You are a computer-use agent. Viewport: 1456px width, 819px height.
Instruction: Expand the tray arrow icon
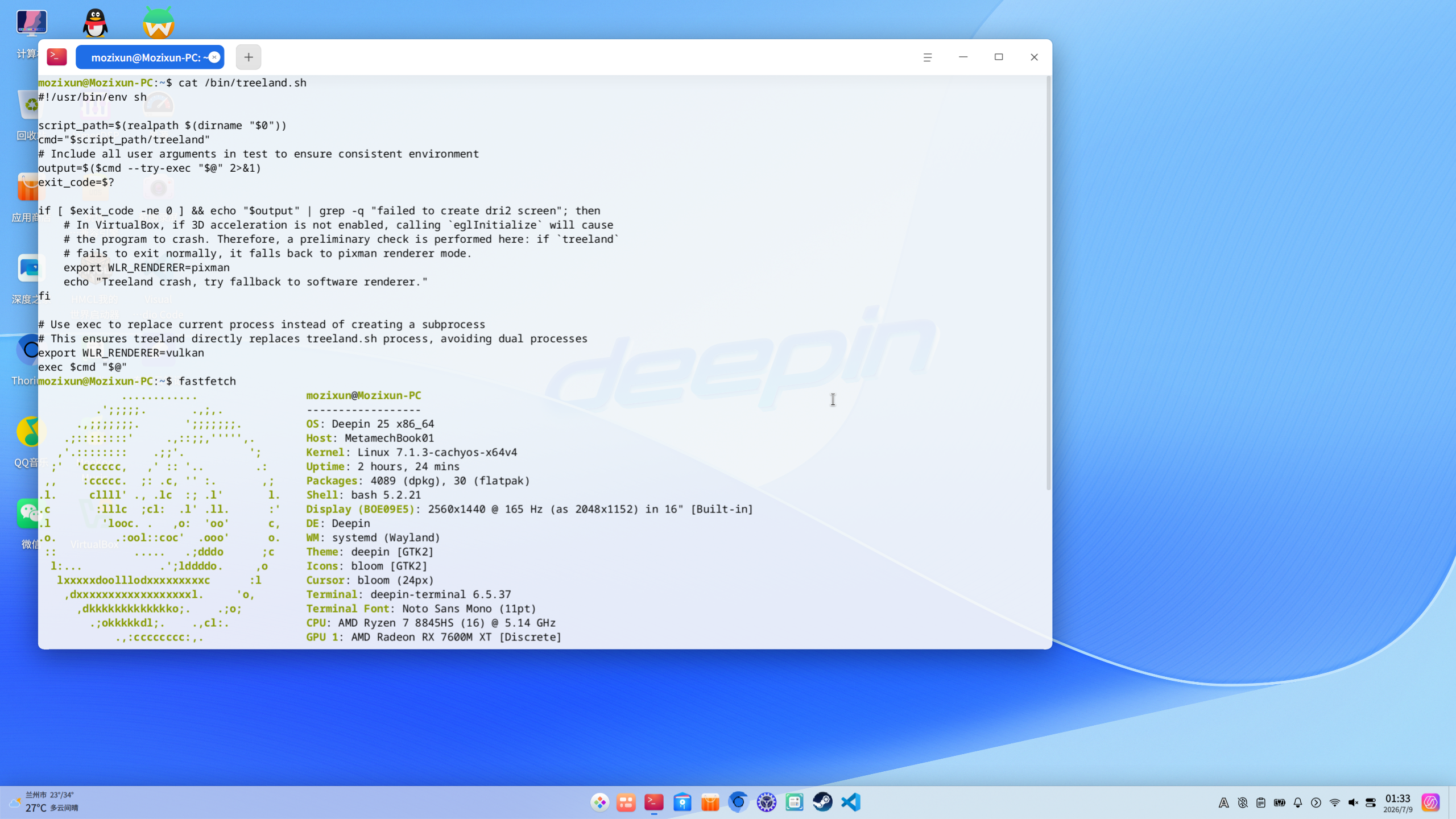(1316, 803)
